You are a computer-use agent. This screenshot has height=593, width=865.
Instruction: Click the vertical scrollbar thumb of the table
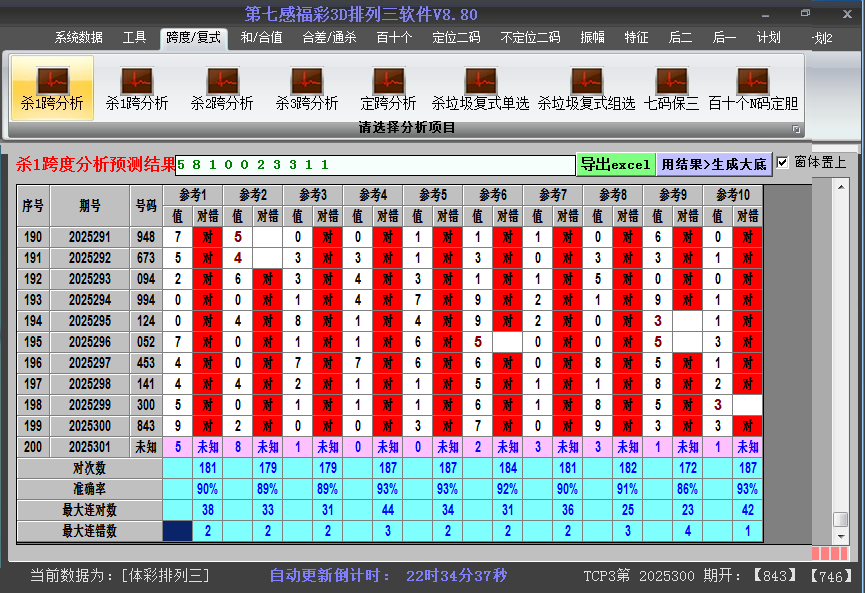841,519
